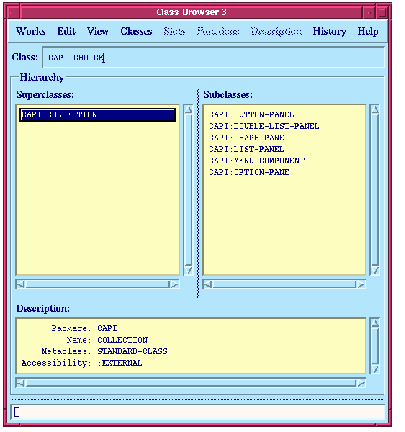
Task: Click Description horizontal scroll left arrow
Action: pyautogui.click(x=20, y=383)
